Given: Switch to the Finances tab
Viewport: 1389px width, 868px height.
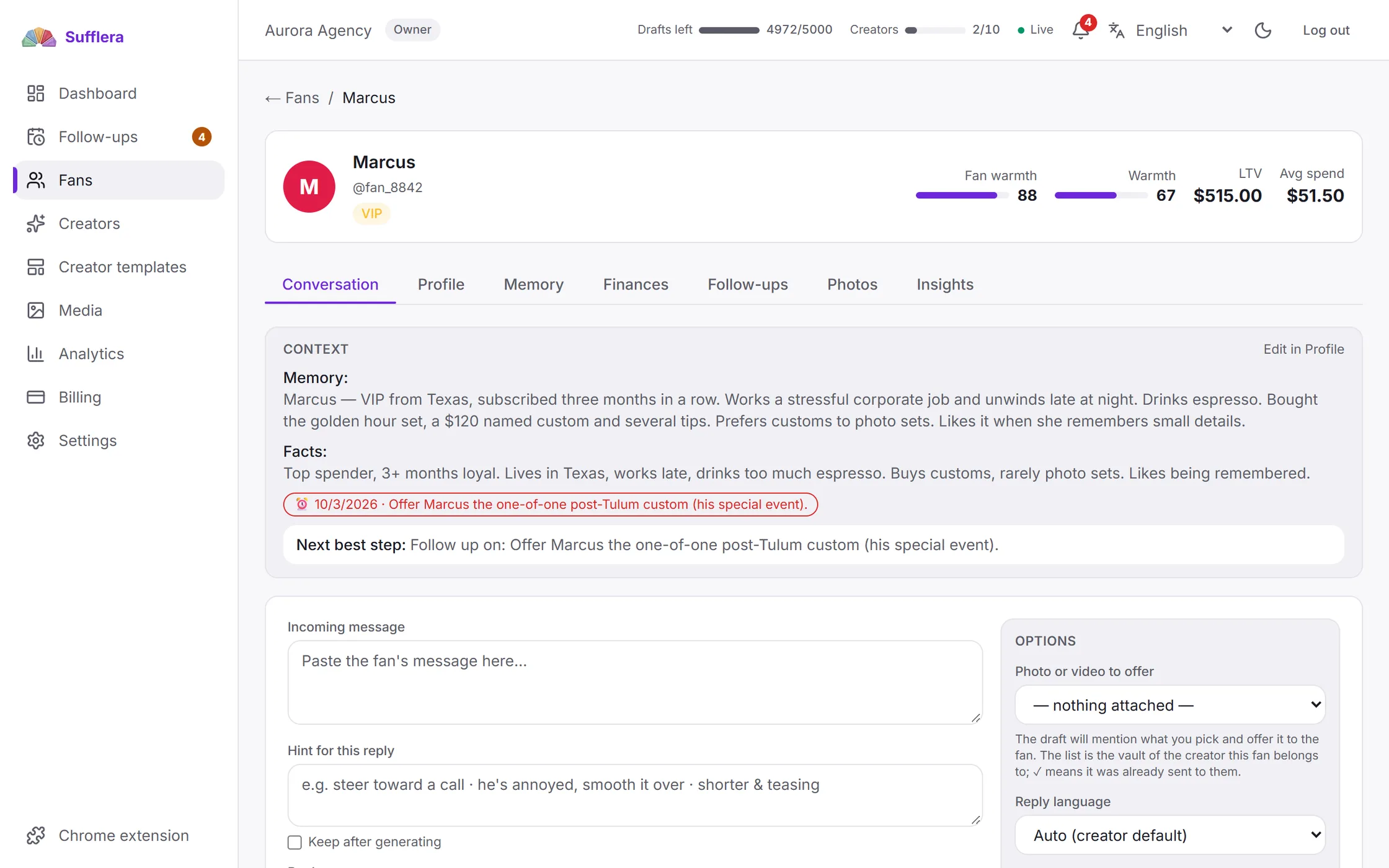Looking at the screenshot, I should 636,285.
